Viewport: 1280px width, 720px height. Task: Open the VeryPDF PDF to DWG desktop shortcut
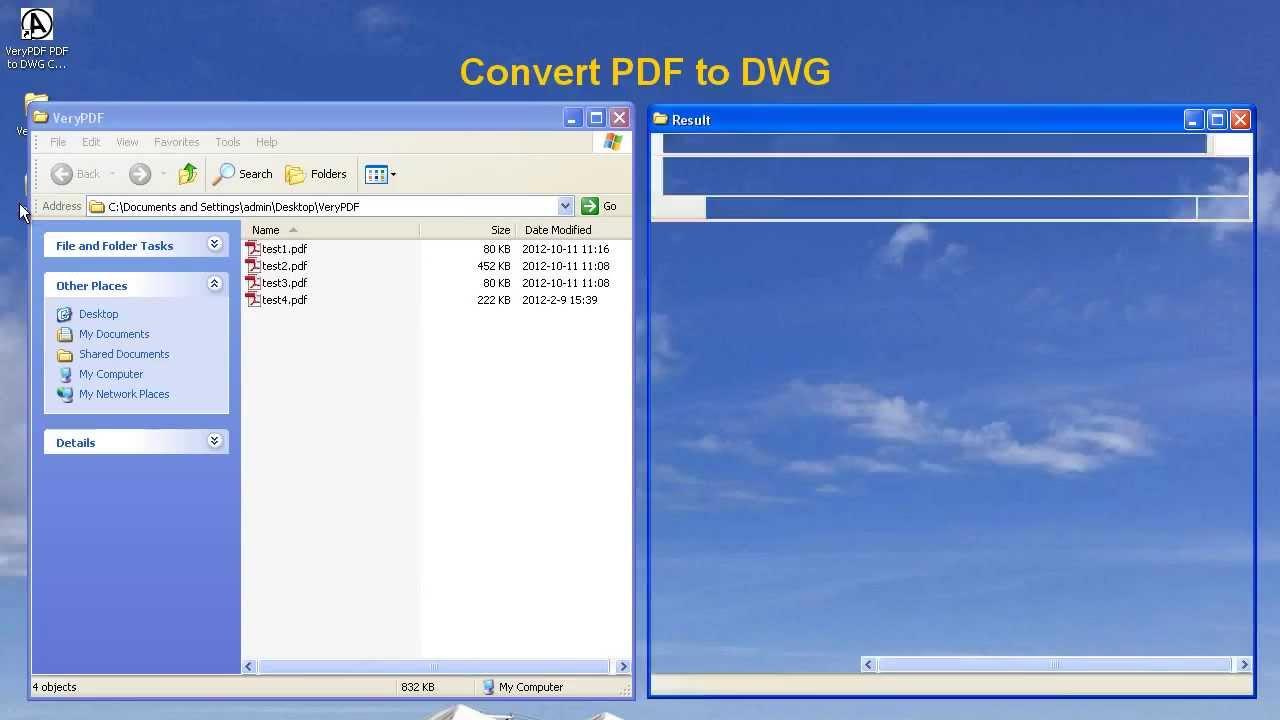point(37,39)
